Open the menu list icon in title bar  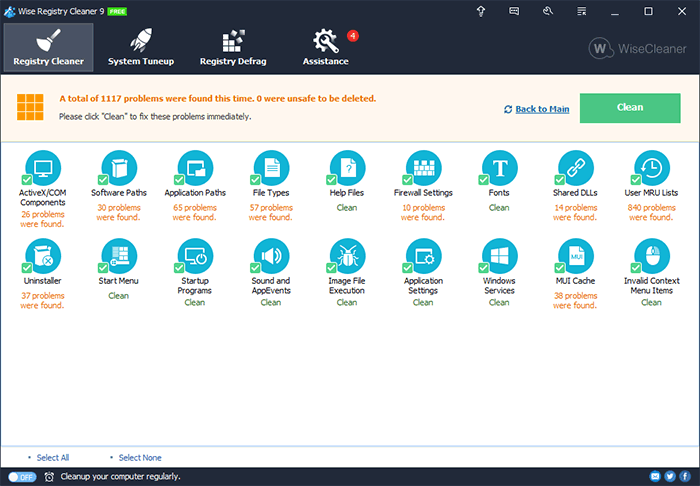coord(581,11)
